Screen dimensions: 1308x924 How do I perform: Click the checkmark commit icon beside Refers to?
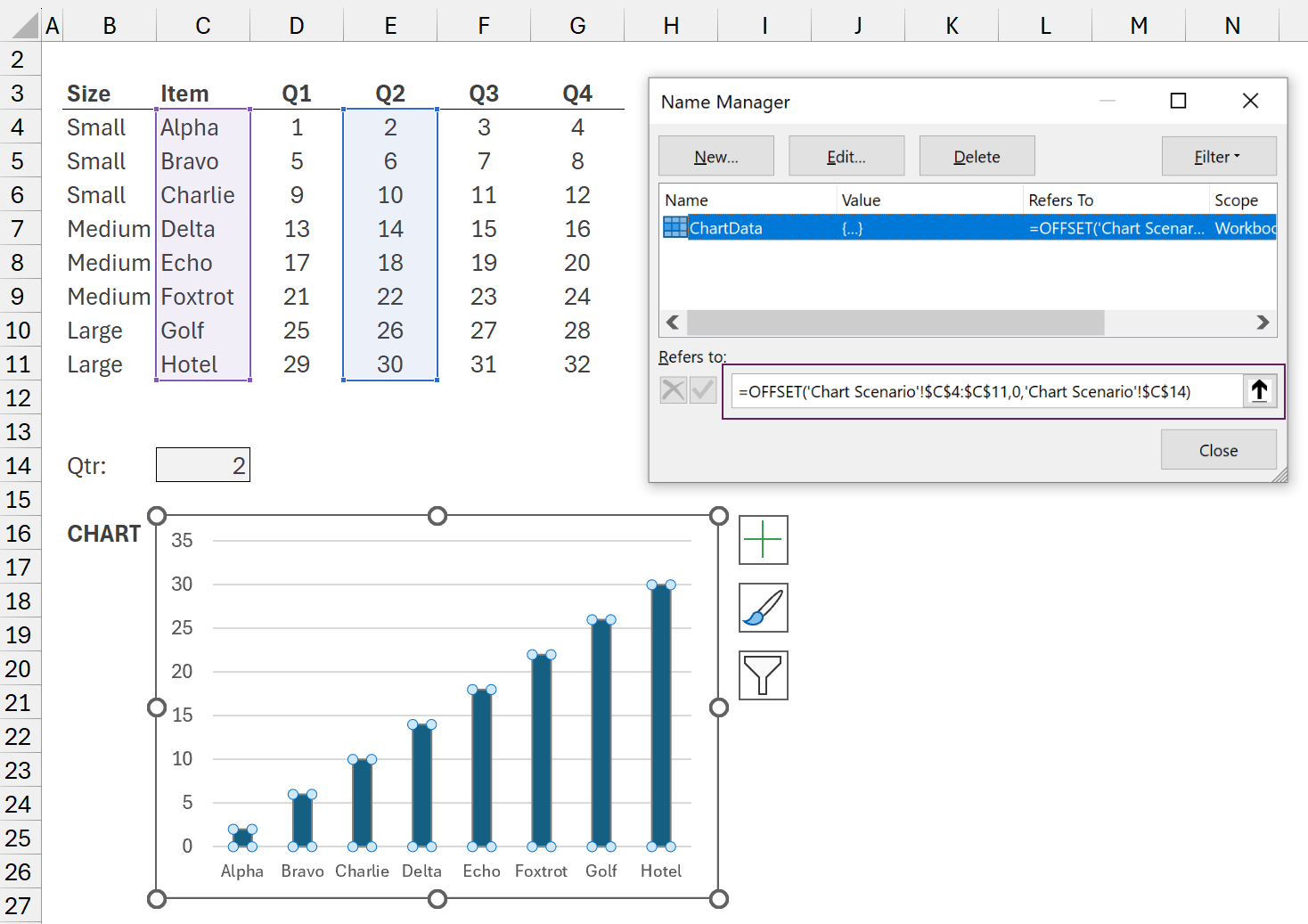pos(703,390)
